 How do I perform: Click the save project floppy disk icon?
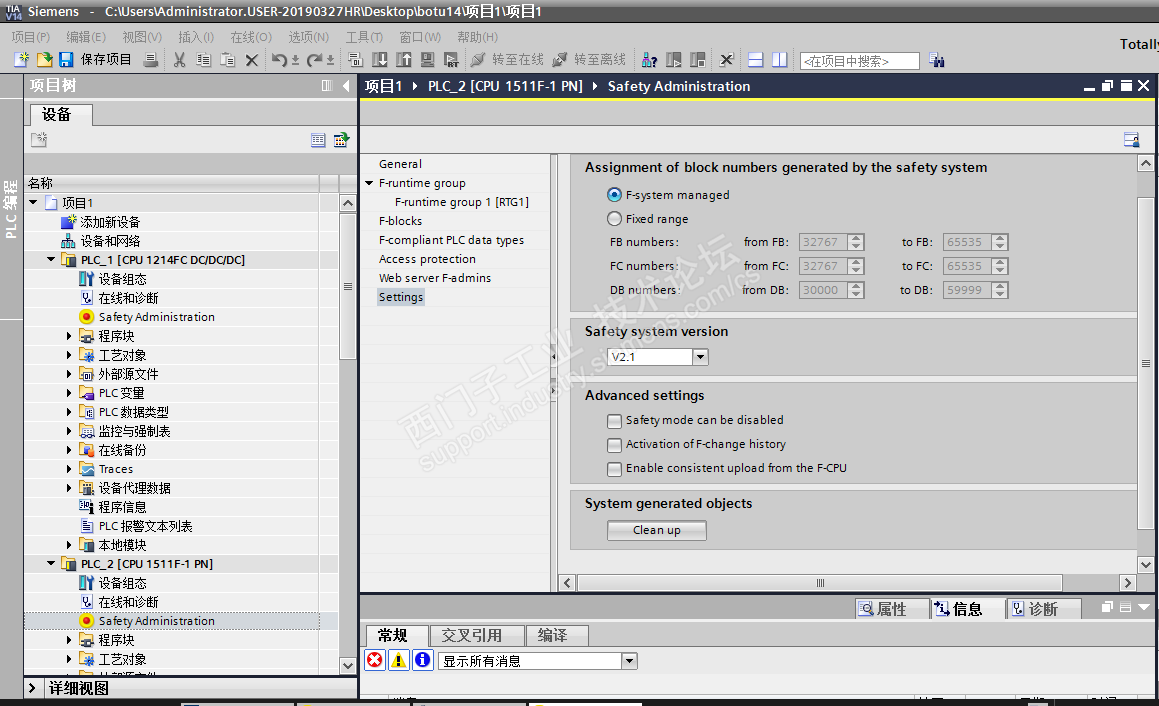click(67, 60)
